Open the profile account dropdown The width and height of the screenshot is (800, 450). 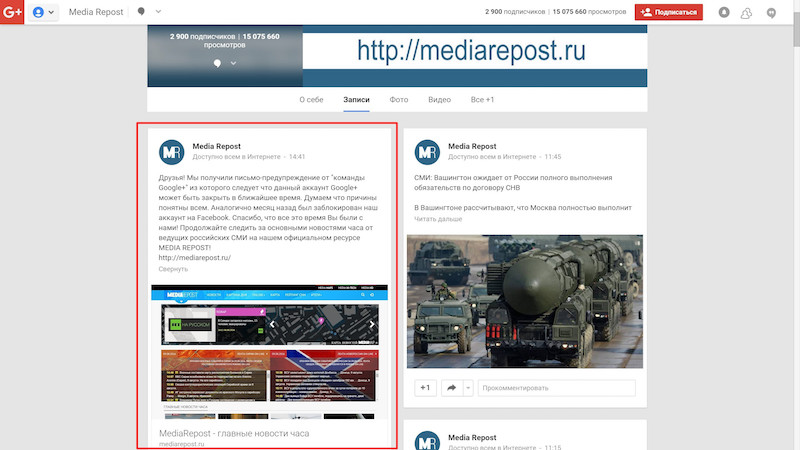click(x=43, y=12)
